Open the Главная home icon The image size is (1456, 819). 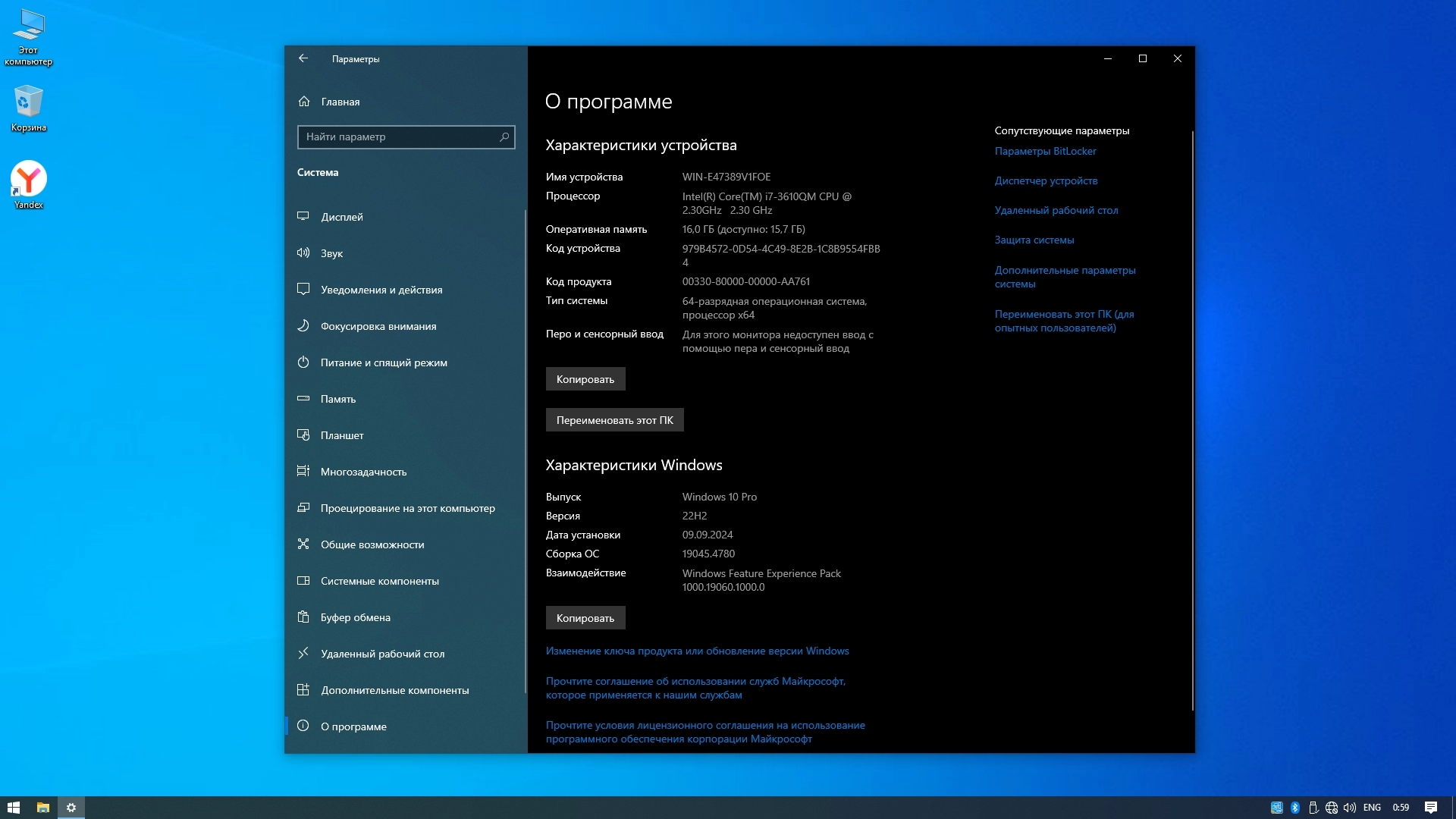(x=304, y=102)
